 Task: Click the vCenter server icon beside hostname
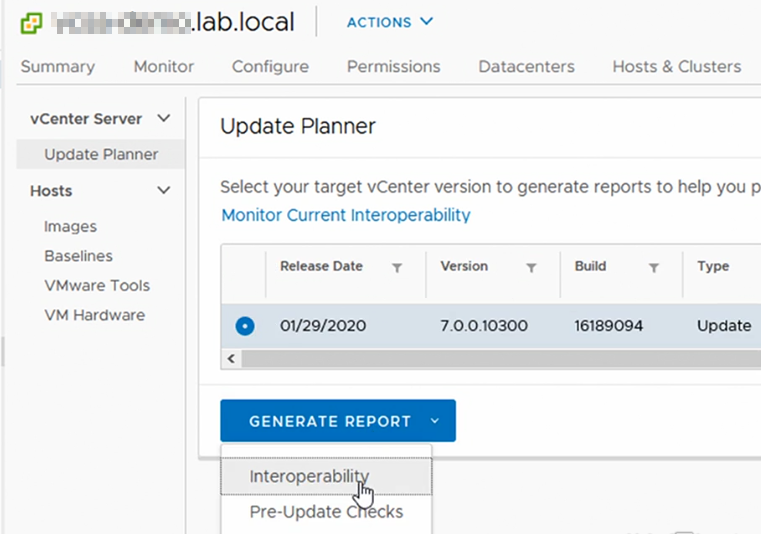click(x=32, y=23)
